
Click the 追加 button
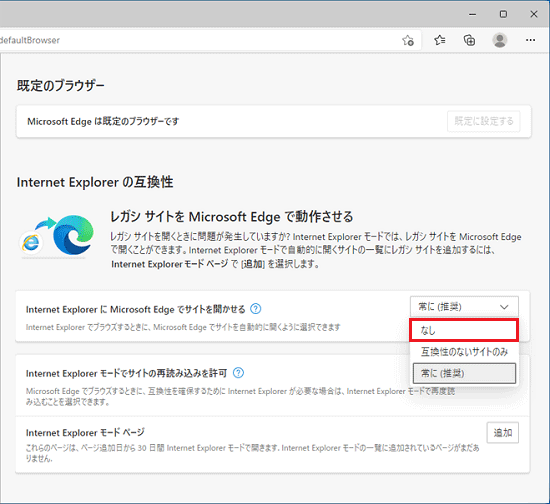[502, 433]
